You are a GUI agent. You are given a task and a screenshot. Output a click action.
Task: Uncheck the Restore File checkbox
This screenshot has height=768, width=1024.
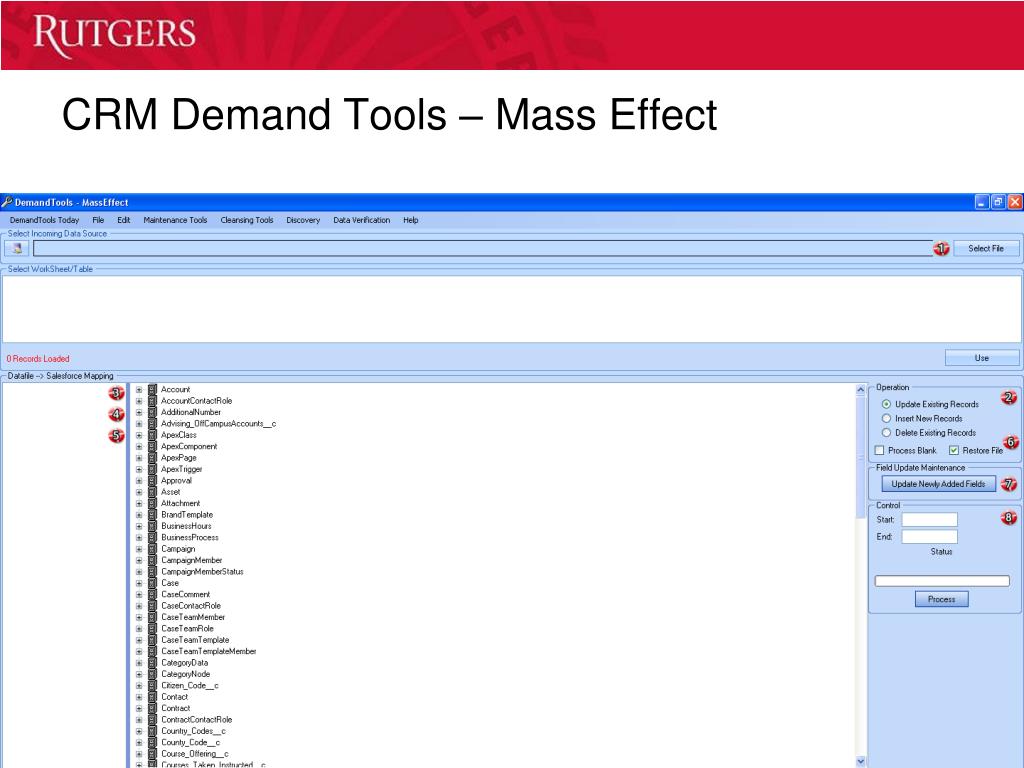point(954,451)
